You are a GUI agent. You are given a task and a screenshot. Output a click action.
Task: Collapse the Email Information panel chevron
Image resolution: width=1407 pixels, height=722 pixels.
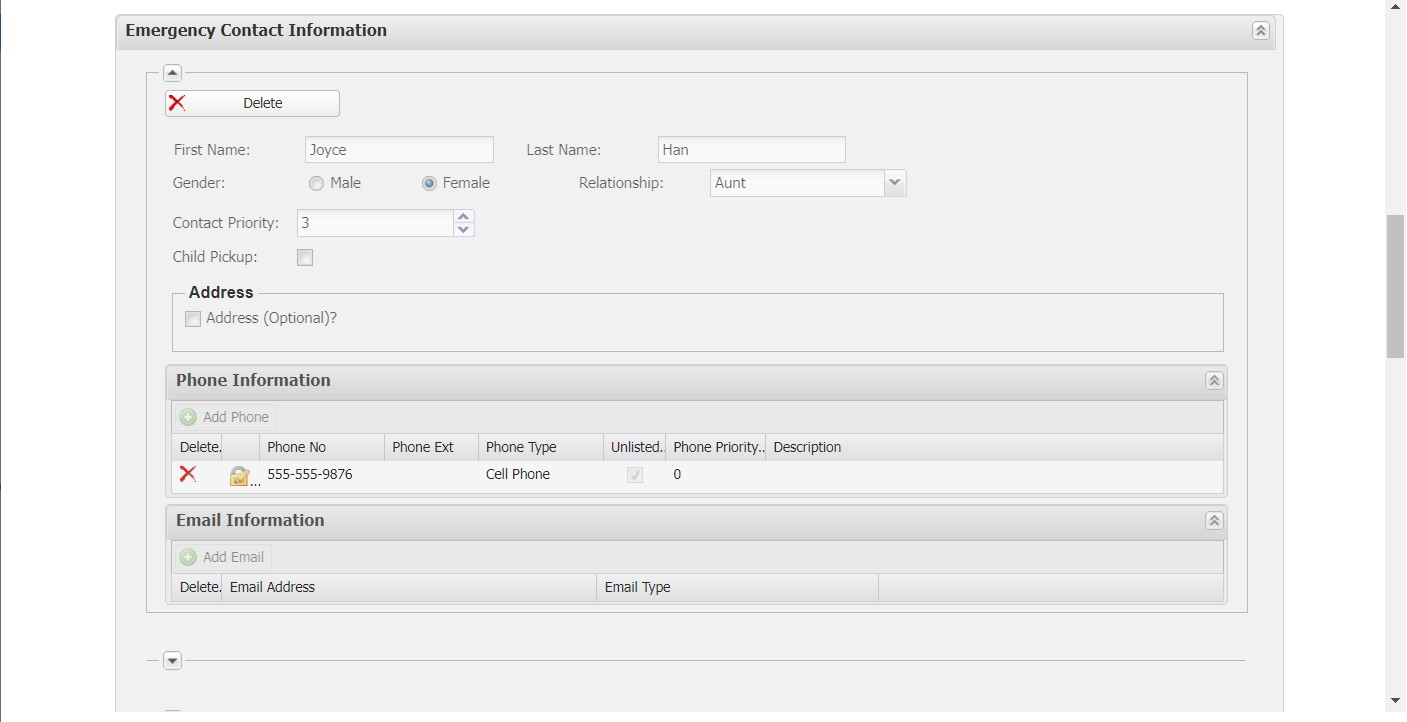point(1214,520)
